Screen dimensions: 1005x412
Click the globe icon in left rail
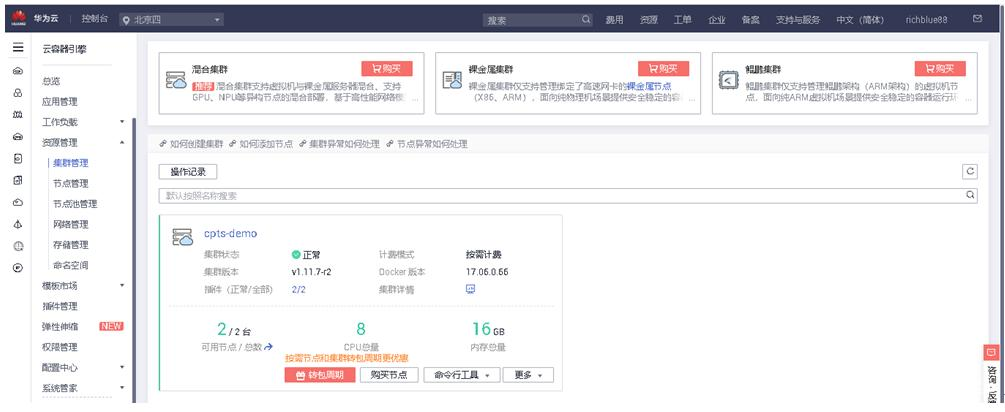click(x=18, y=245)
